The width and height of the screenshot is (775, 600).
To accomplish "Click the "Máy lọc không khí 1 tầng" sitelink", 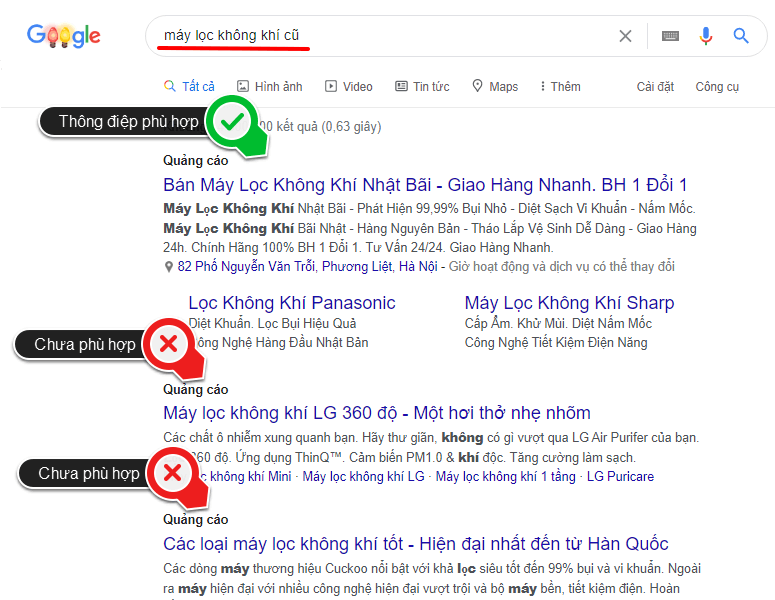I will tap(505, 476).
